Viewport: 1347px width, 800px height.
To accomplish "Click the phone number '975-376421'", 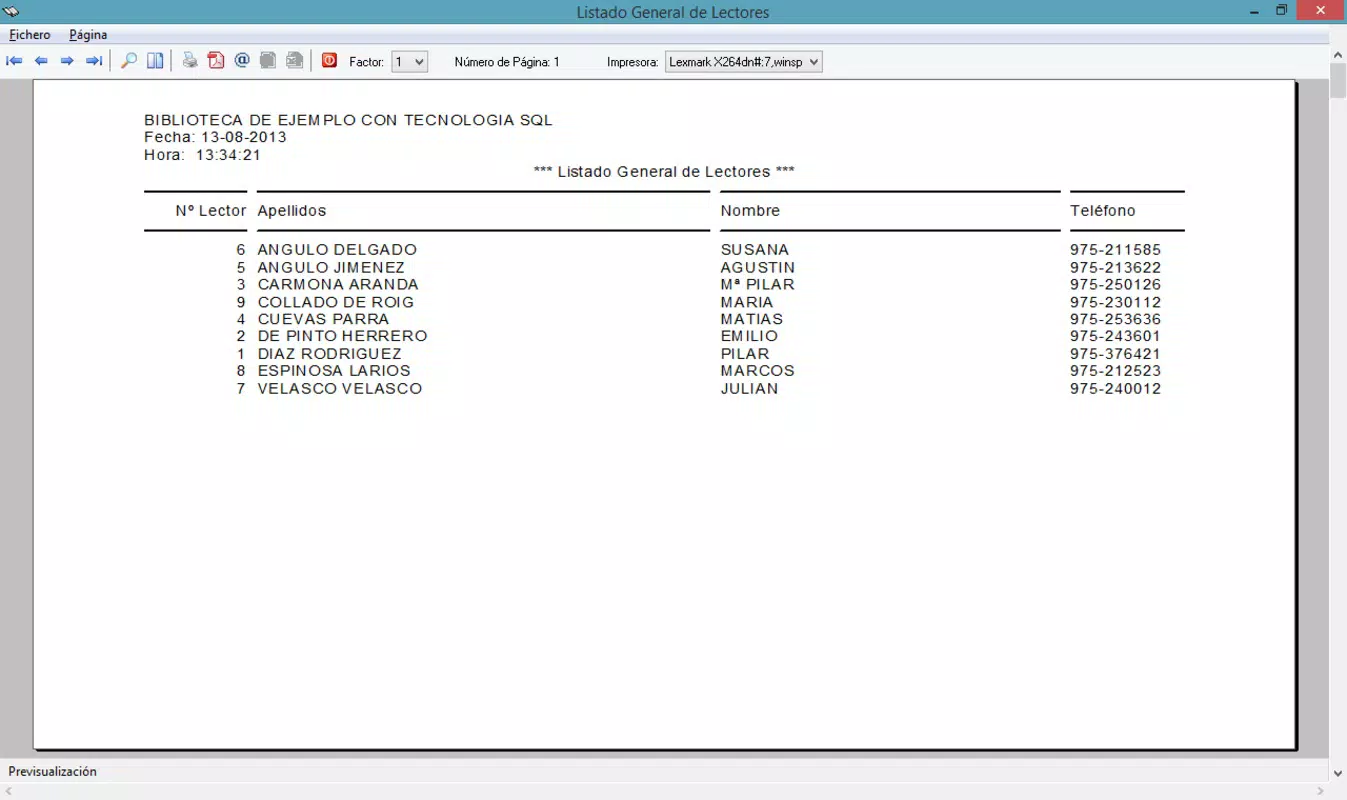I will pos(1116,354).
